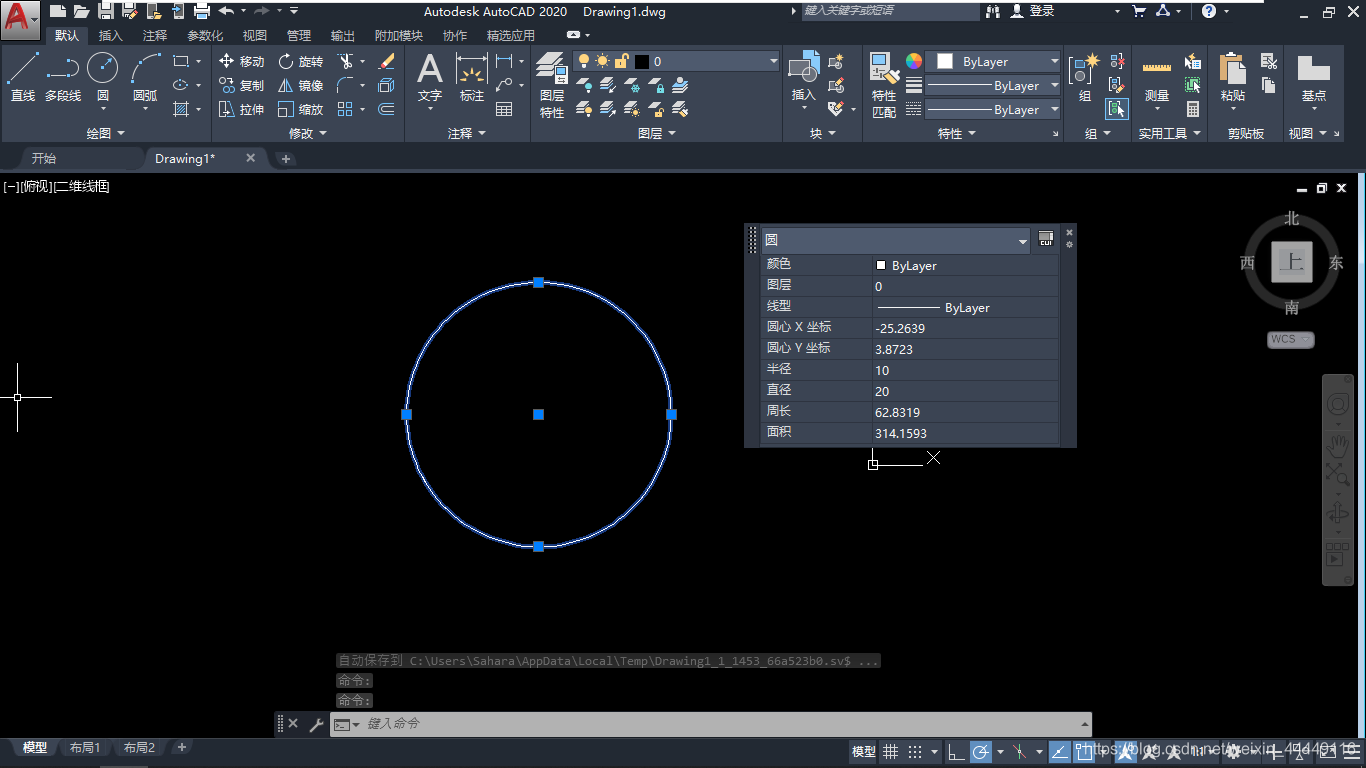
Task: Open the Insert (插入) ribbon tab
Action: pos(111,35)
